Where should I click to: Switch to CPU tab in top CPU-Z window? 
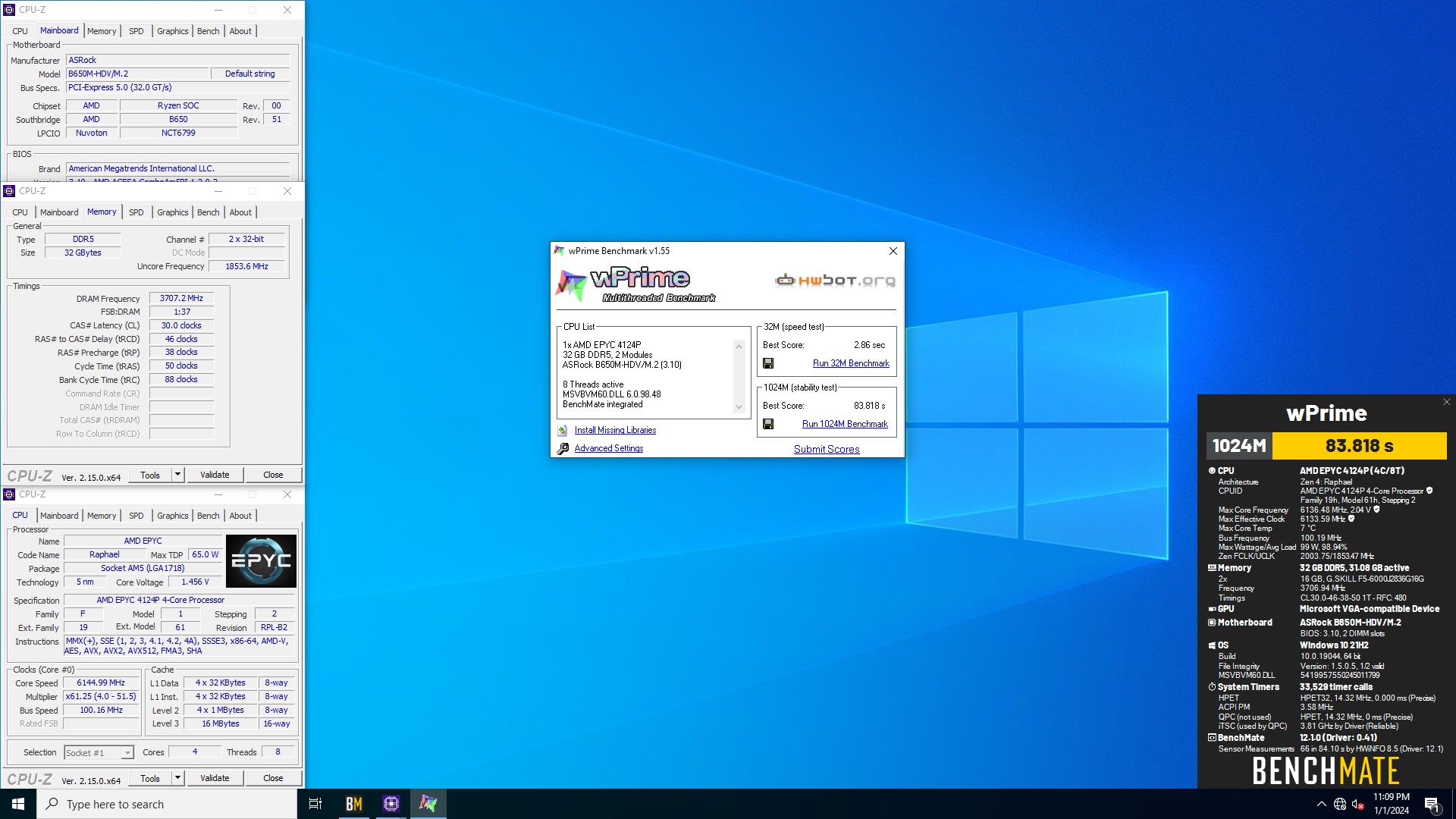[x=20, y=31]
